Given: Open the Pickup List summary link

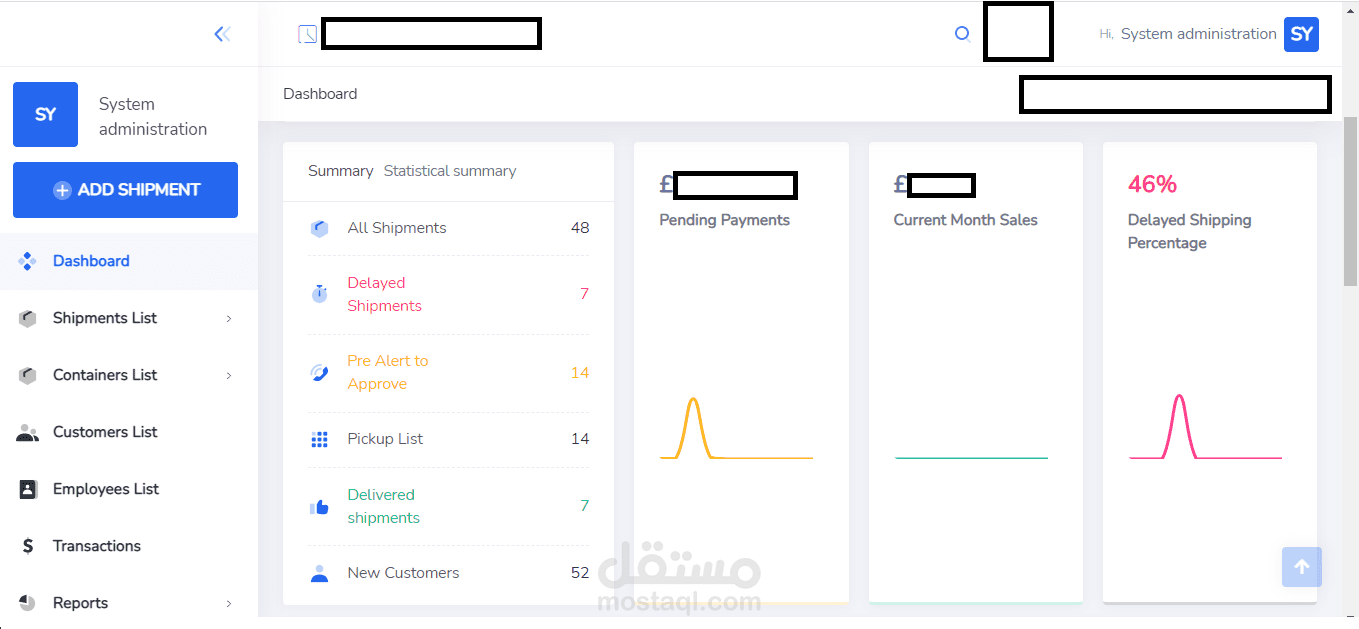Looking at the screenshot, I should tap(385, 439).
